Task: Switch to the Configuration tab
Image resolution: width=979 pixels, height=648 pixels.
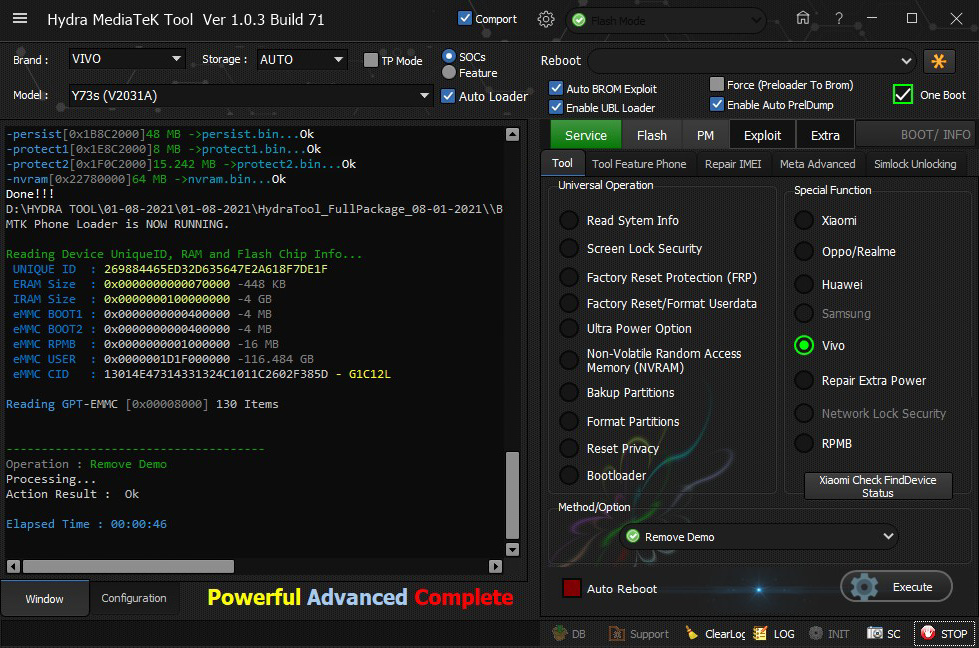Action: point(134,598)
